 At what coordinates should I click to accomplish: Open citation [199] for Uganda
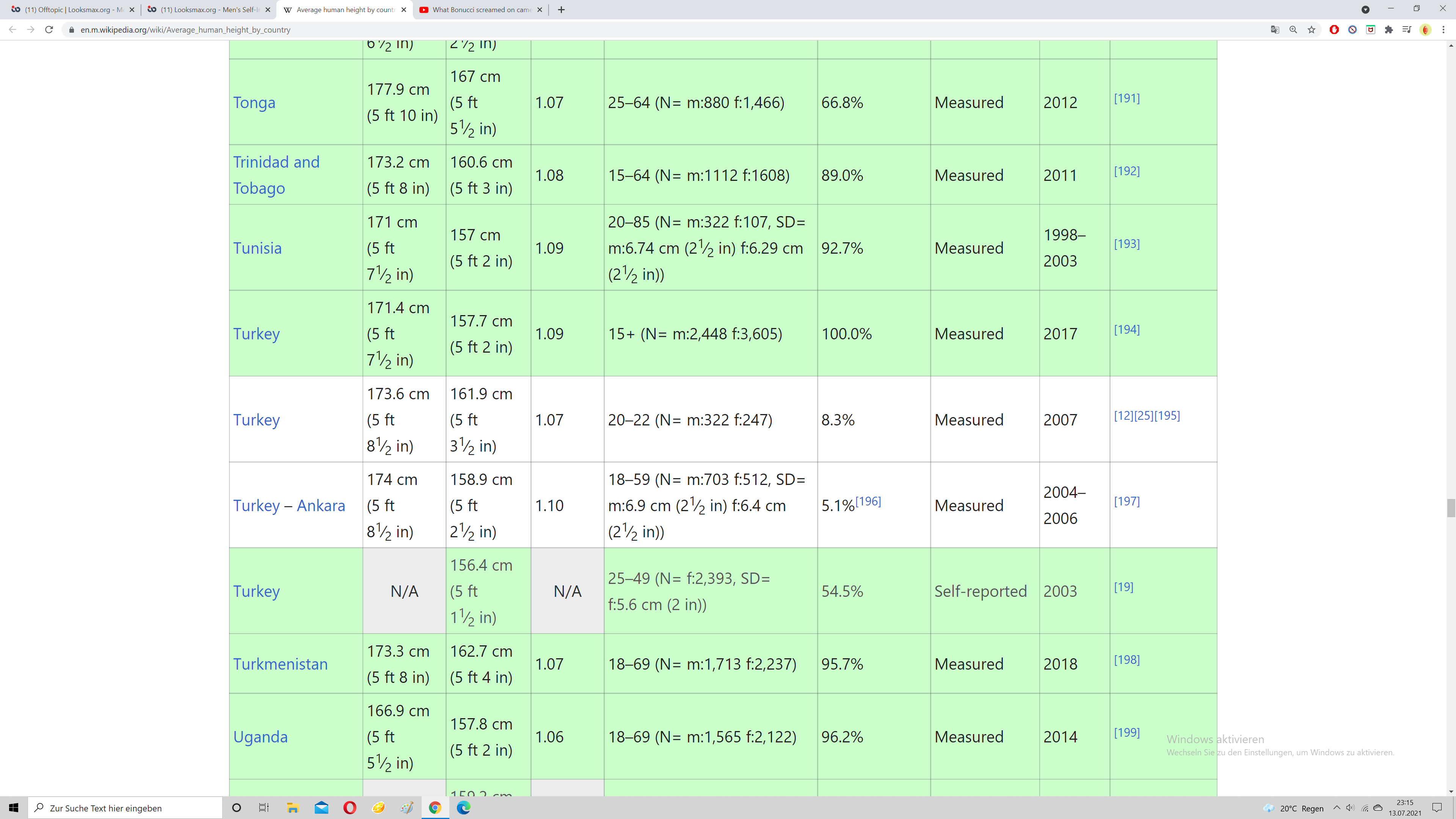pyautogui.click(x=1127, y=733)
